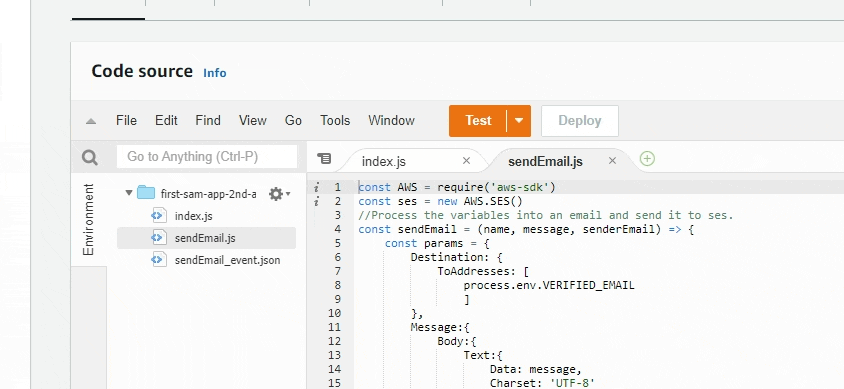The image size is (844, 389).
Task: Open the Go menu
Action: coord(293,121)
